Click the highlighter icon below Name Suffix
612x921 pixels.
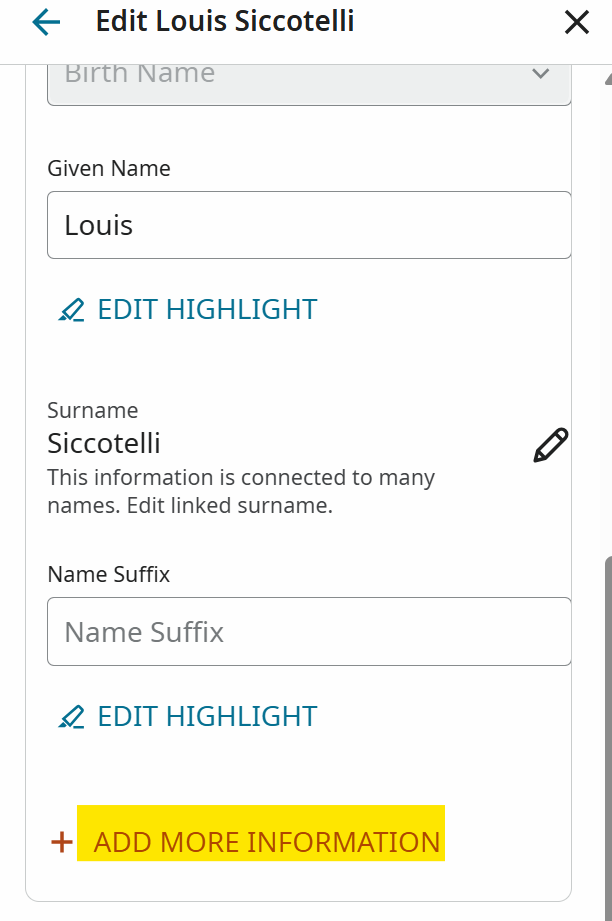[x=71, y=717]
